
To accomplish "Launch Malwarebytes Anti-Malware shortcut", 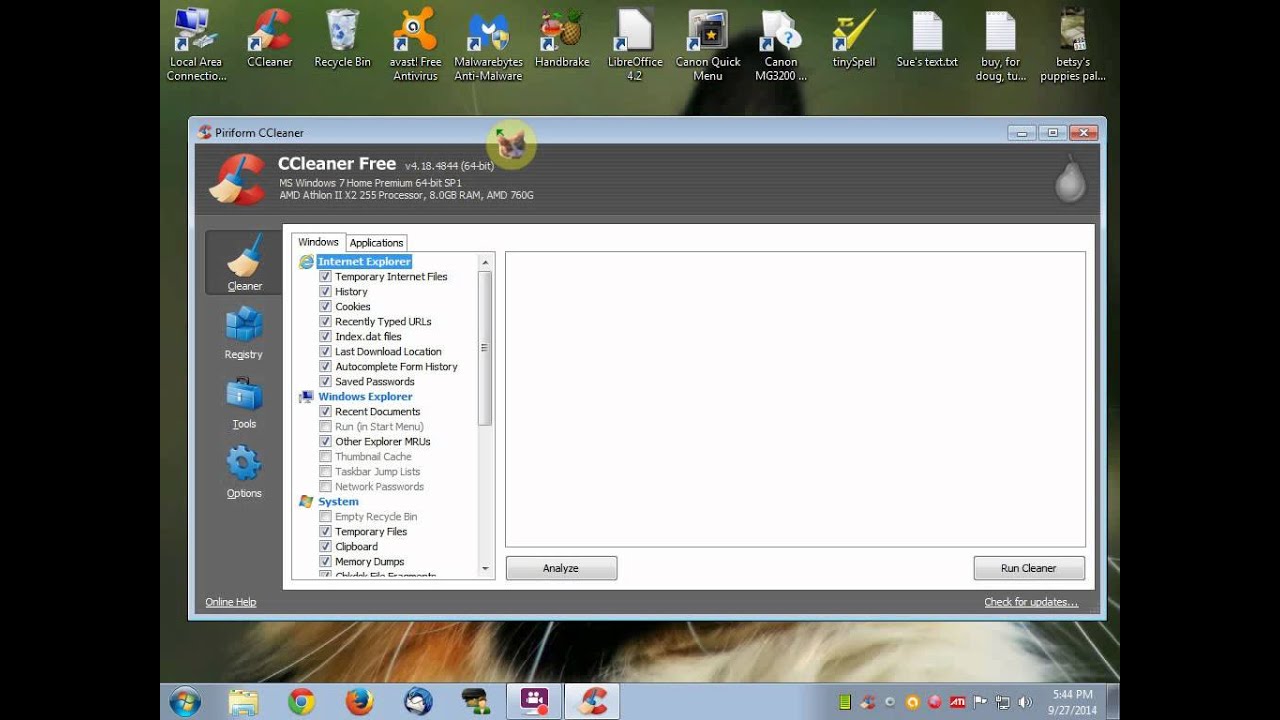I will pos(489,45).
